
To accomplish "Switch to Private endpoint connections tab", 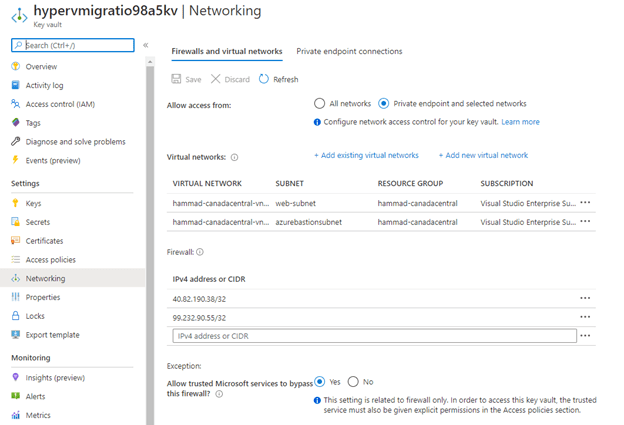I will [x=349, y=51].
